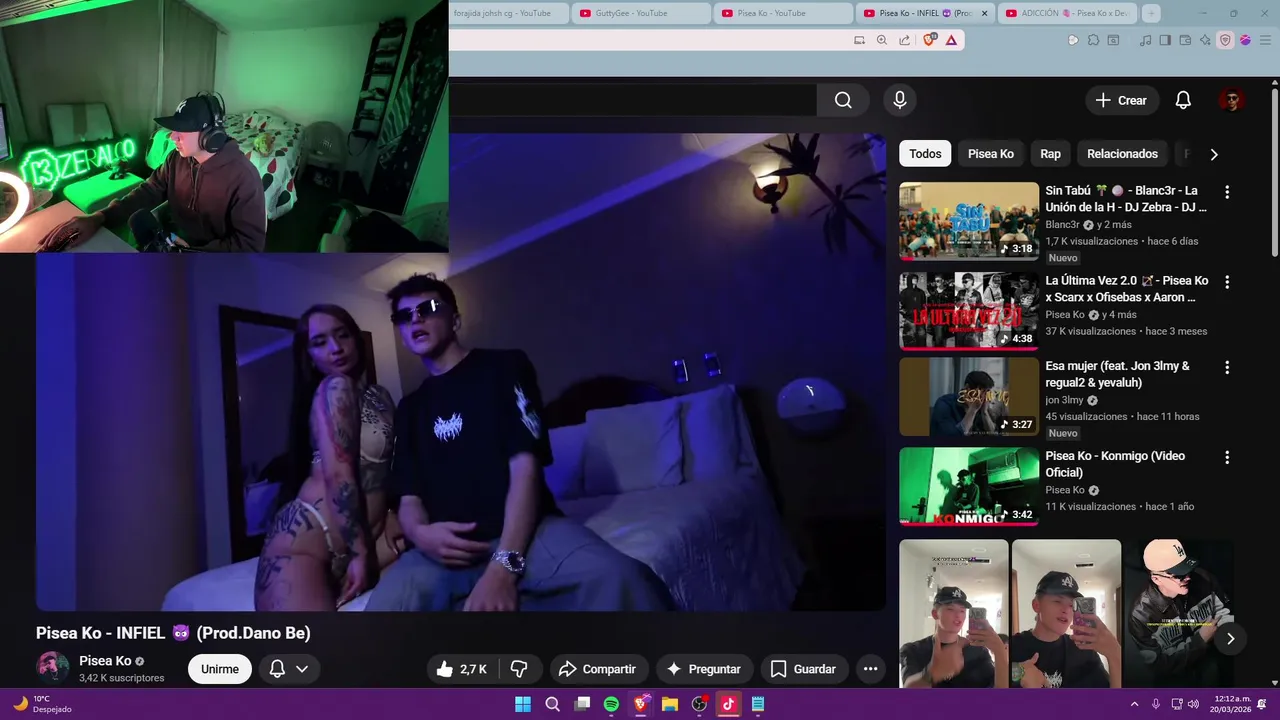
Task: Start voice search with the microphone icon
Action: (899, 100)
